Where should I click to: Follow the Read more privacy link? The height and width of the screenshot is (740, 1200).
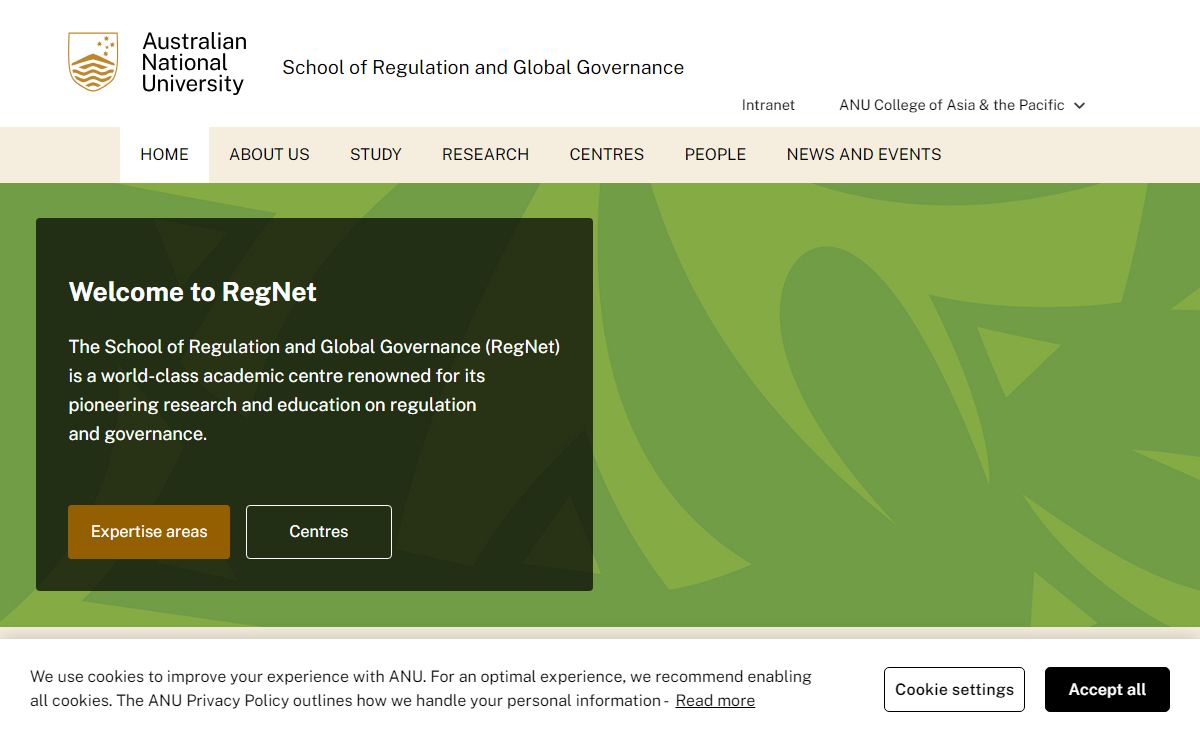(x=715, y=701)
